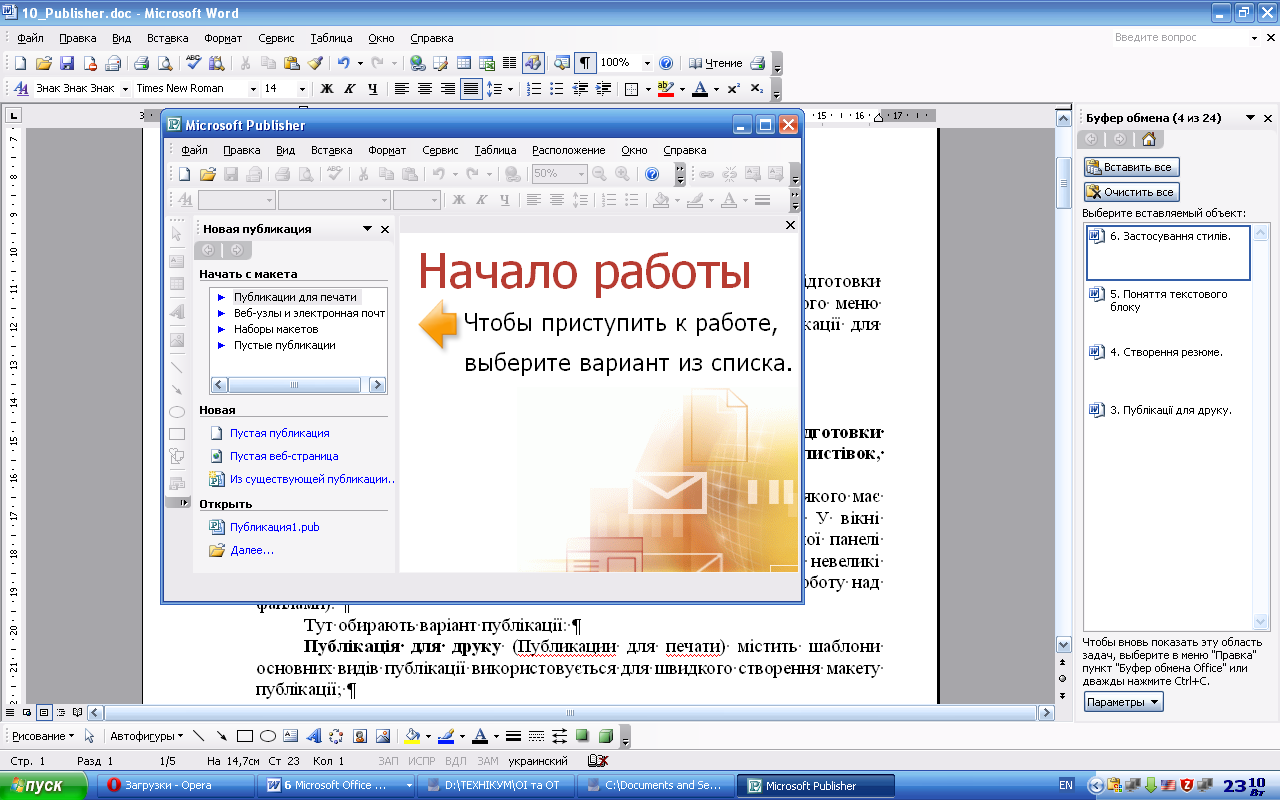Click Arrow tool in Word drawing toolbar
1280x800 pixels.
click(x=221, y=736)
